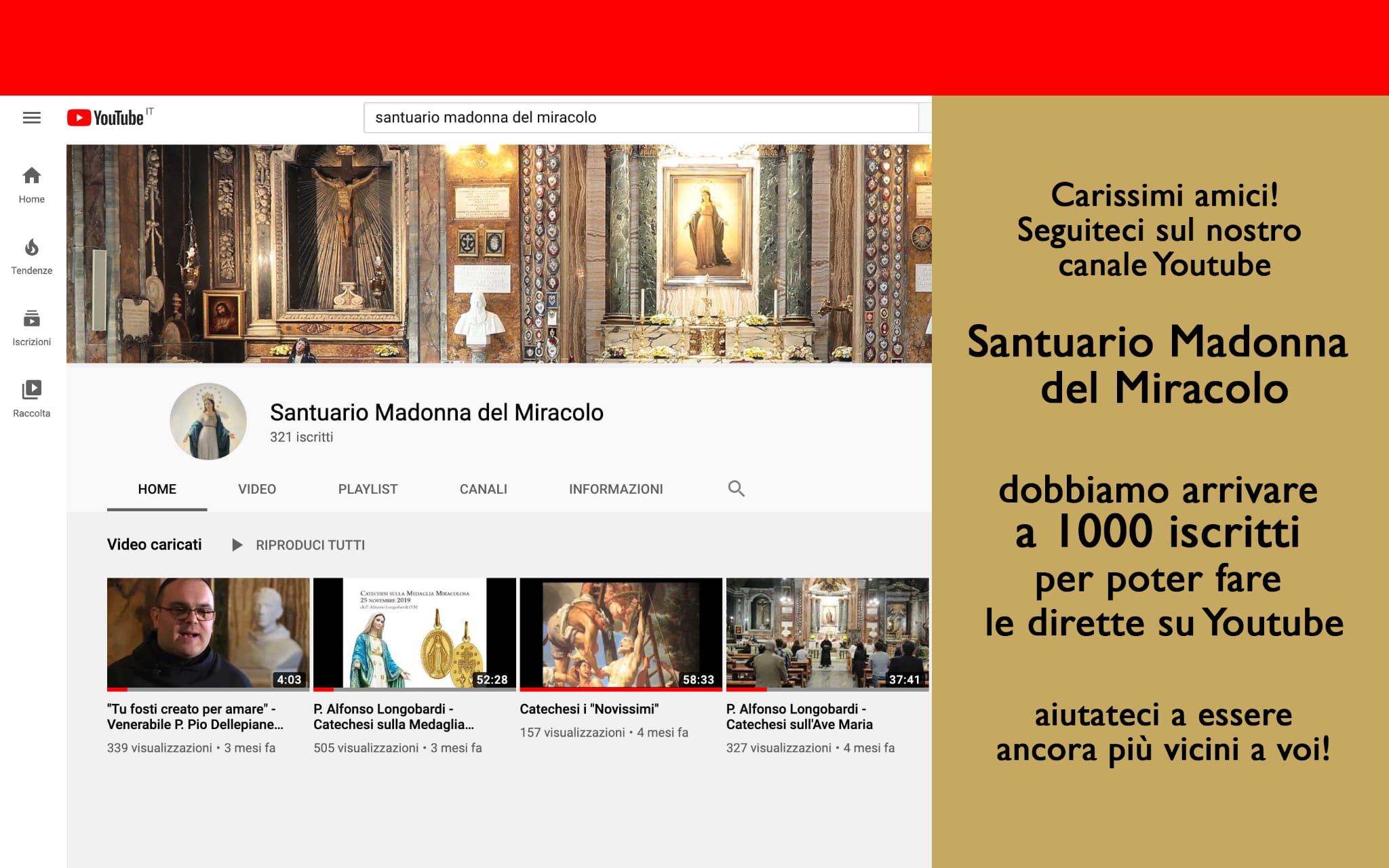Click "327 visualizzazioni • 4 mesi fa" text
1389x868 pixels.
[810, 748]
